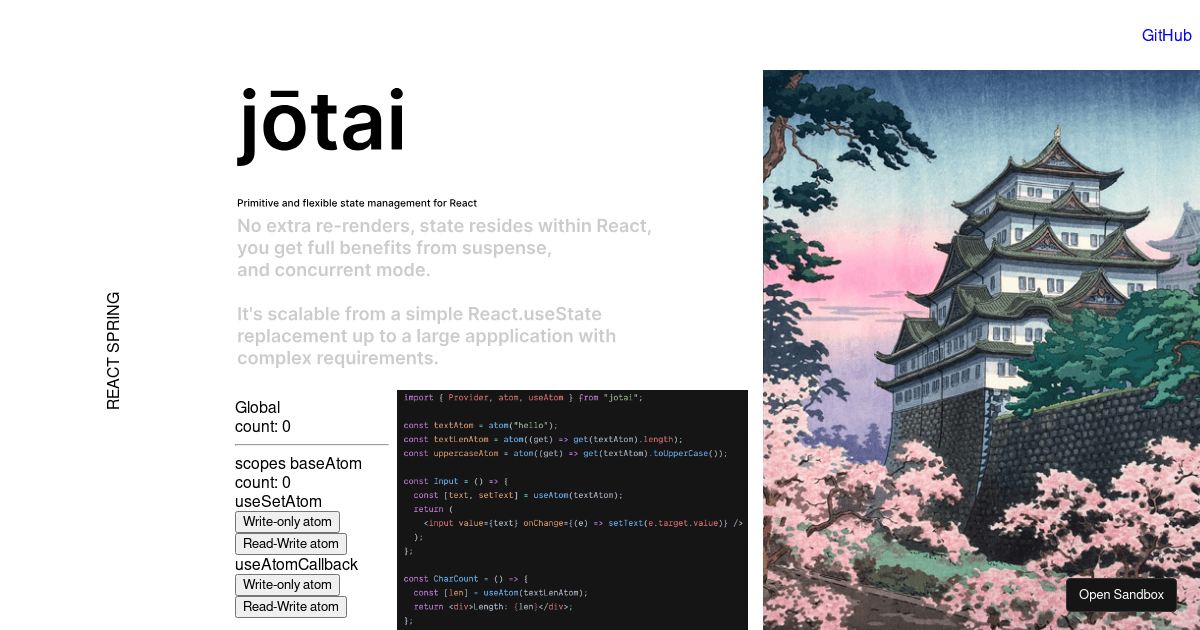Click the useAtomCallback label

[x=296, y=565]
